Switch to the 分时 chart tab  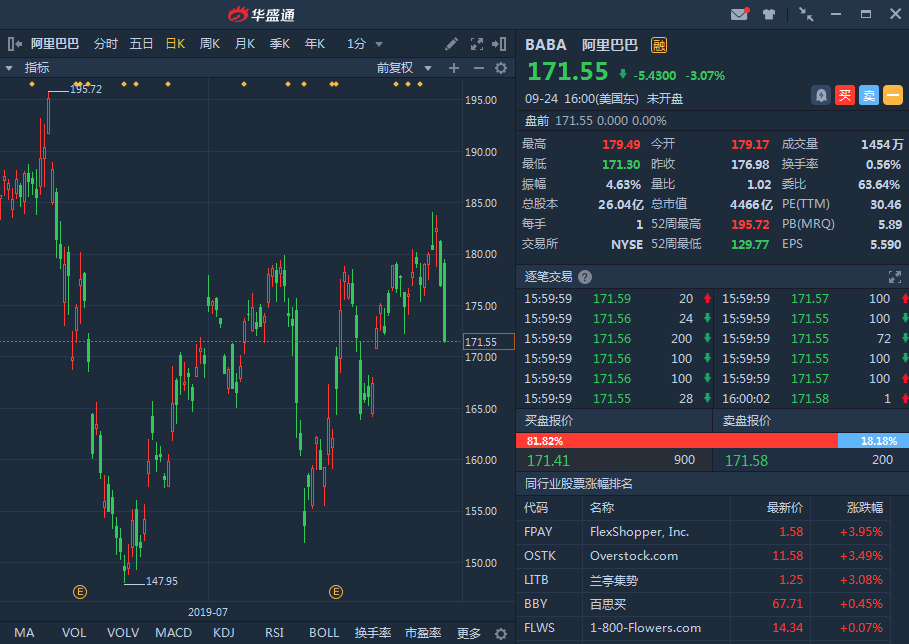tap(105, 44)
